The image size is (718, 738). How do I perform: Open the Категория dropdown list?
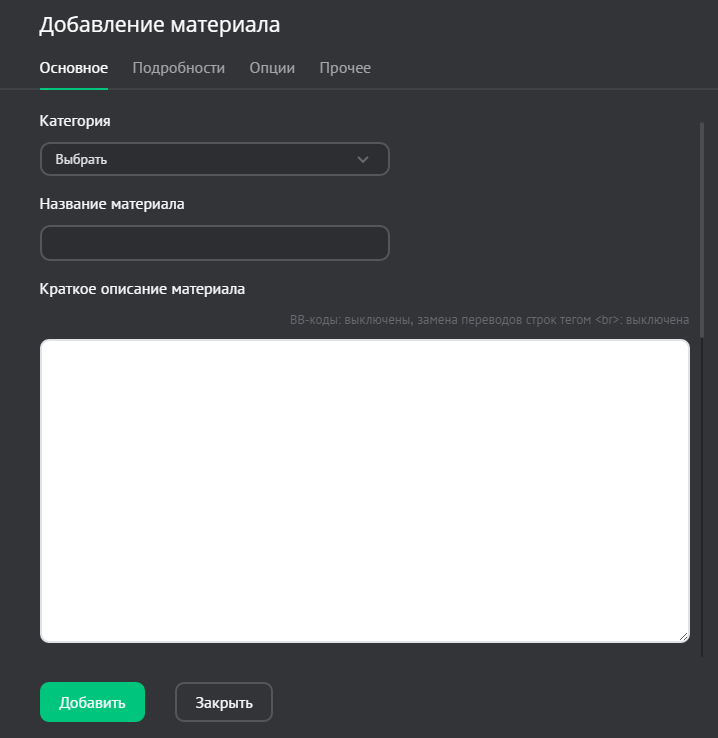214,159
